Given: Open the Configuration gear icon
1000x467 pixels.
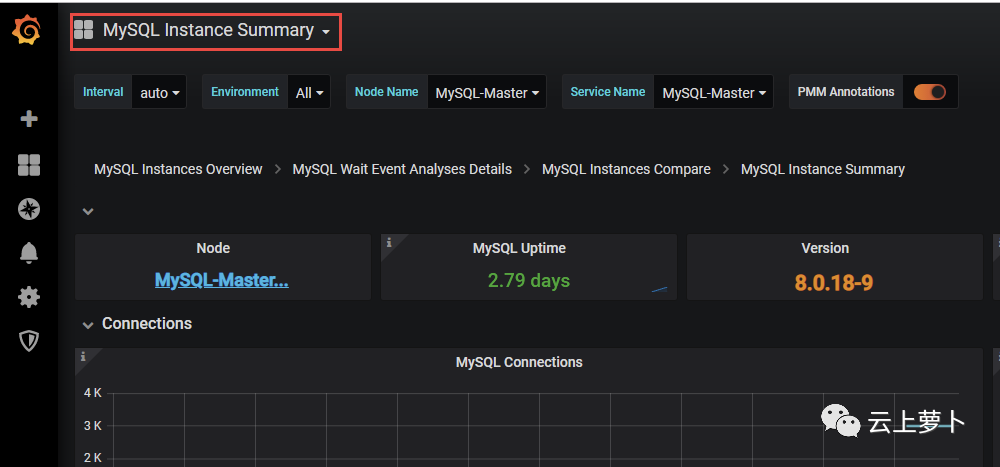Looking at the screenshot, I should pos(29,297).
